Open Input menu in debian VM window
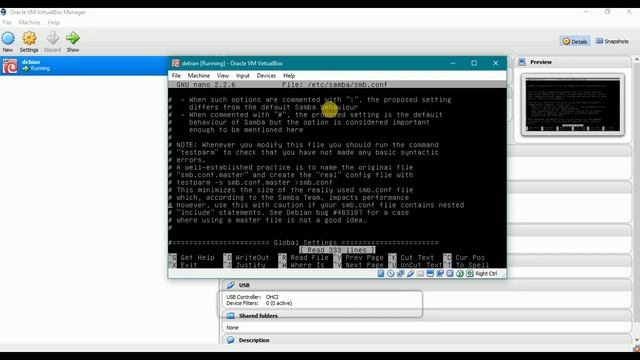This screenshot has height=360, width=640. pos(242,76)
